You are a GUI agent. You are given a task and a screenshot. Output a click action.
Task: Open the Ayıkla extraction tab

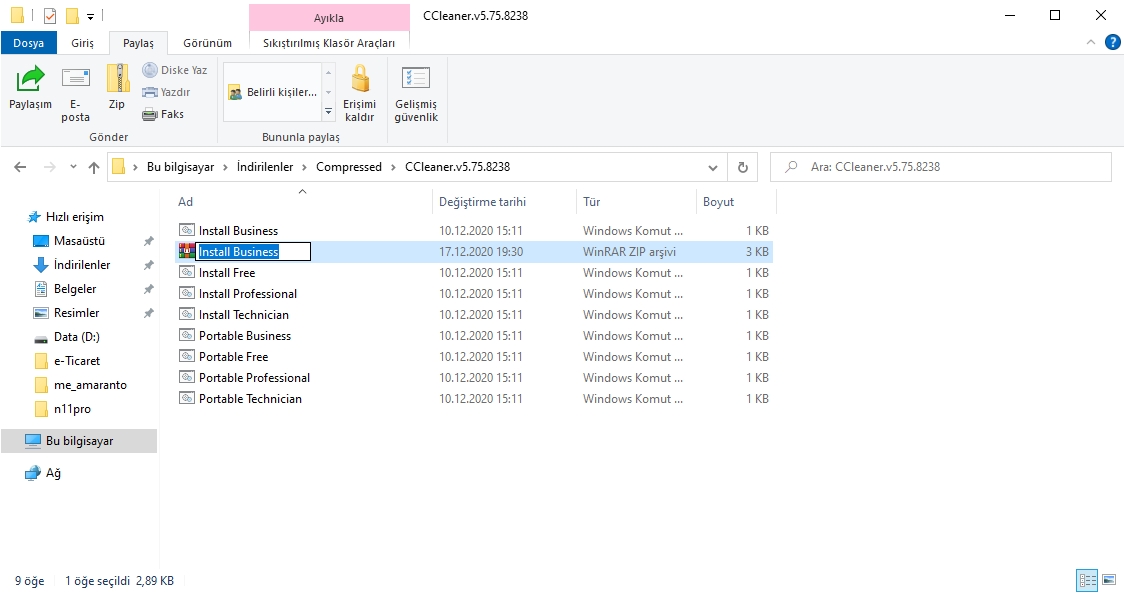tap(330, 18)
